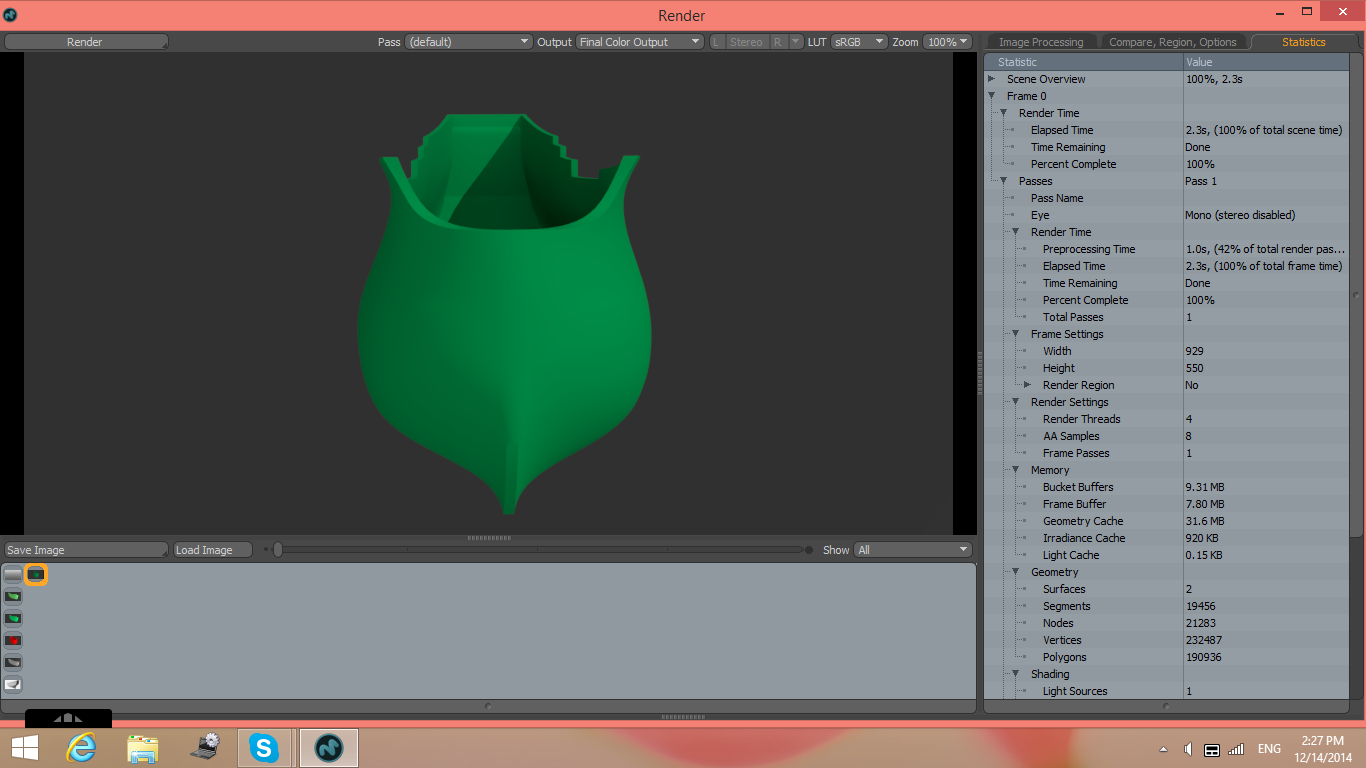Open the Final Color Output dropdown
1366x768 pixels.
tap(640, 42)
